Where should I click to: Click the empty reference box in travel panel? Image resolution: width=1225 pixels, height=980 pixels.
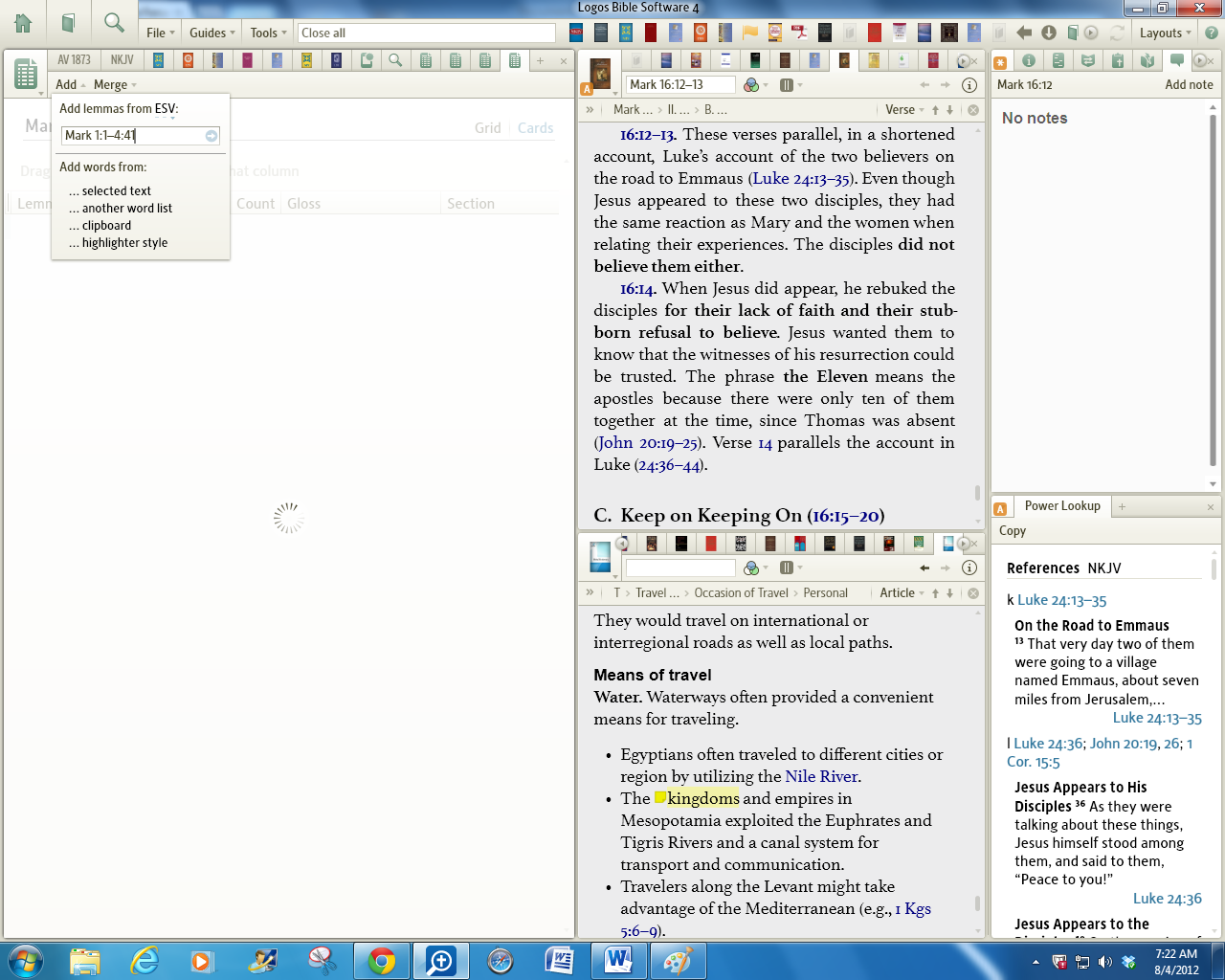point(679,568)
